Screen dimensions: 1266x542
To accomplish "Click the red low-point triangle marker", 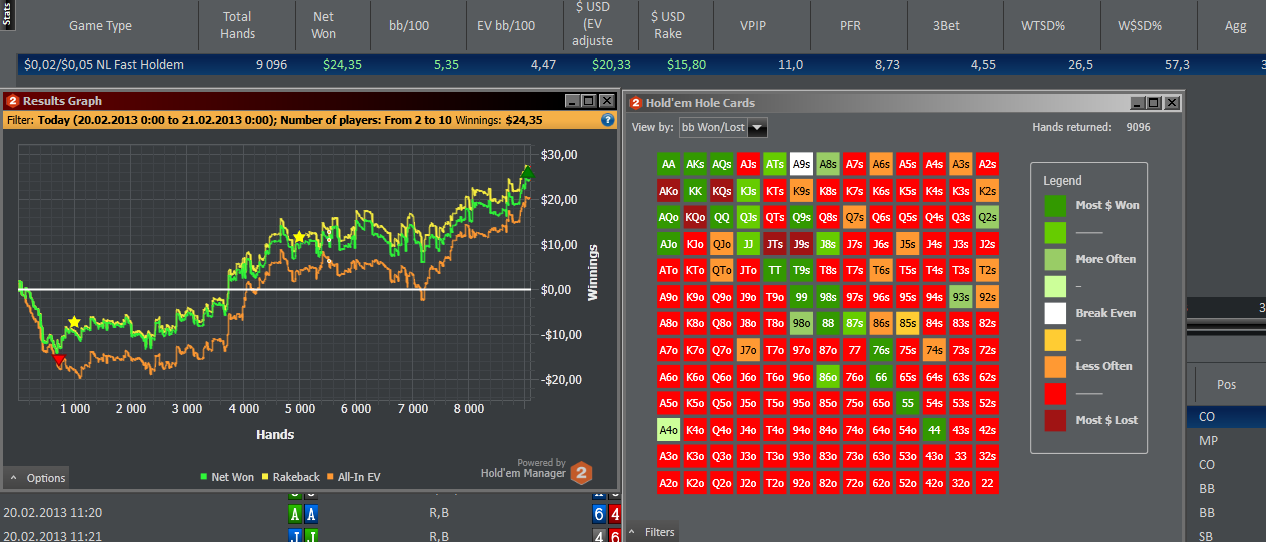I will pos(59,360).
